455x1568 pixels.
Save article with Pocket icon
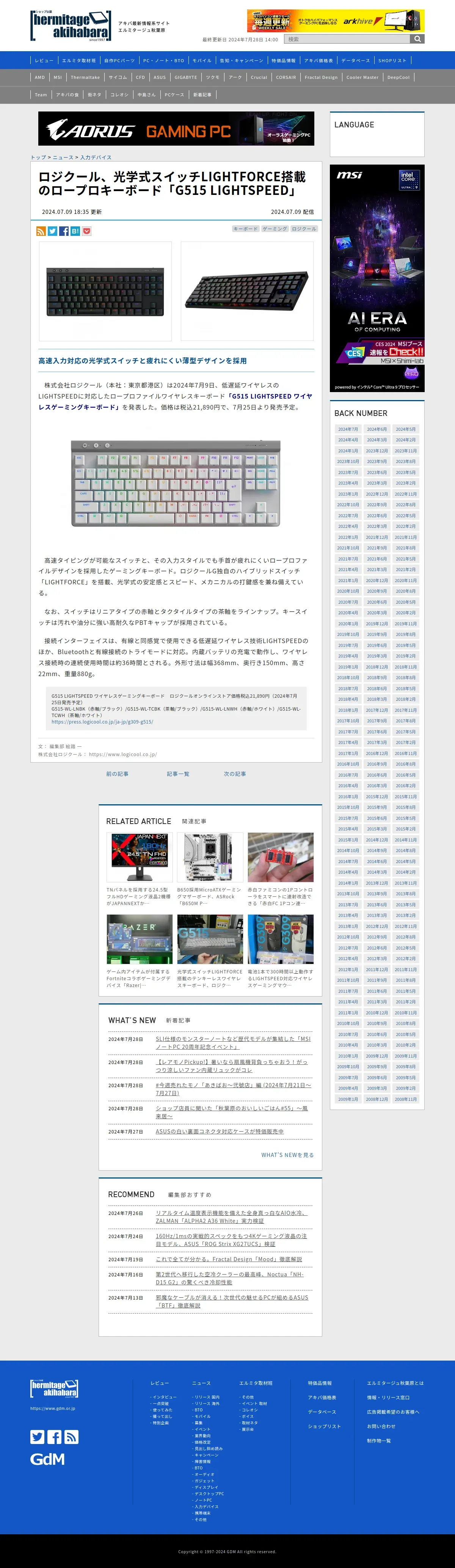click(x=87, y=231)
